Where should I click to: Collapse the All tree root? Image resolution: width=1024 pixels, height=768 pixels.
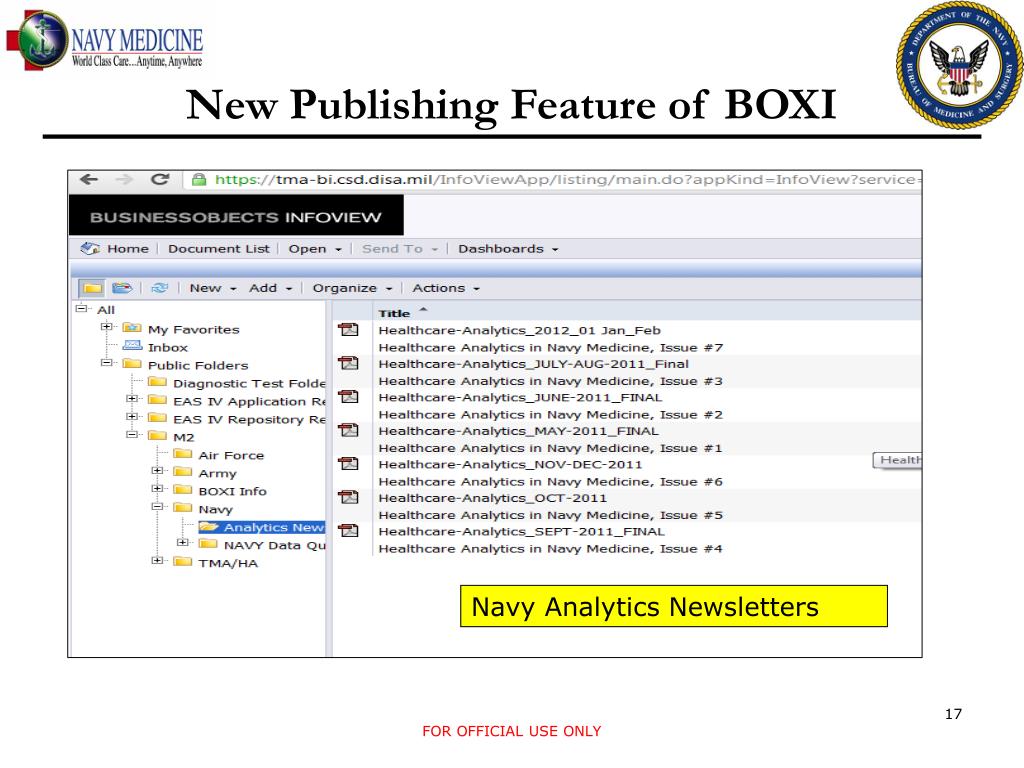tap(81, 308)
